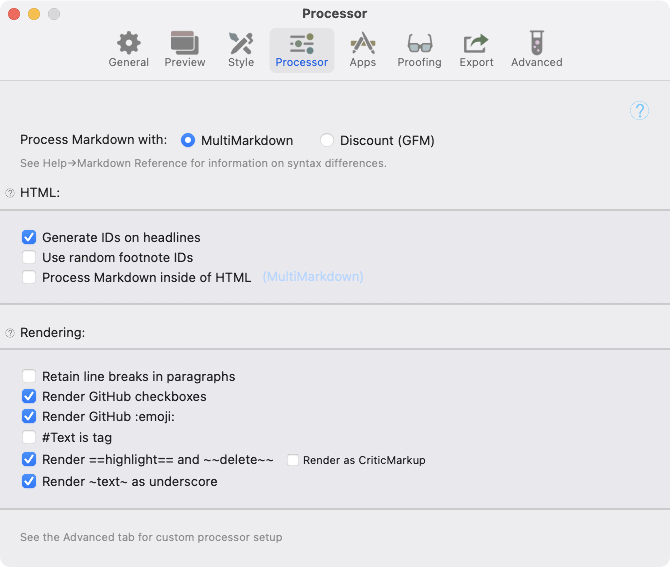This screenshot has width=670, height=567.
Task: Uncheck Render GitHub checkboxes option
Action: [29, 396]
